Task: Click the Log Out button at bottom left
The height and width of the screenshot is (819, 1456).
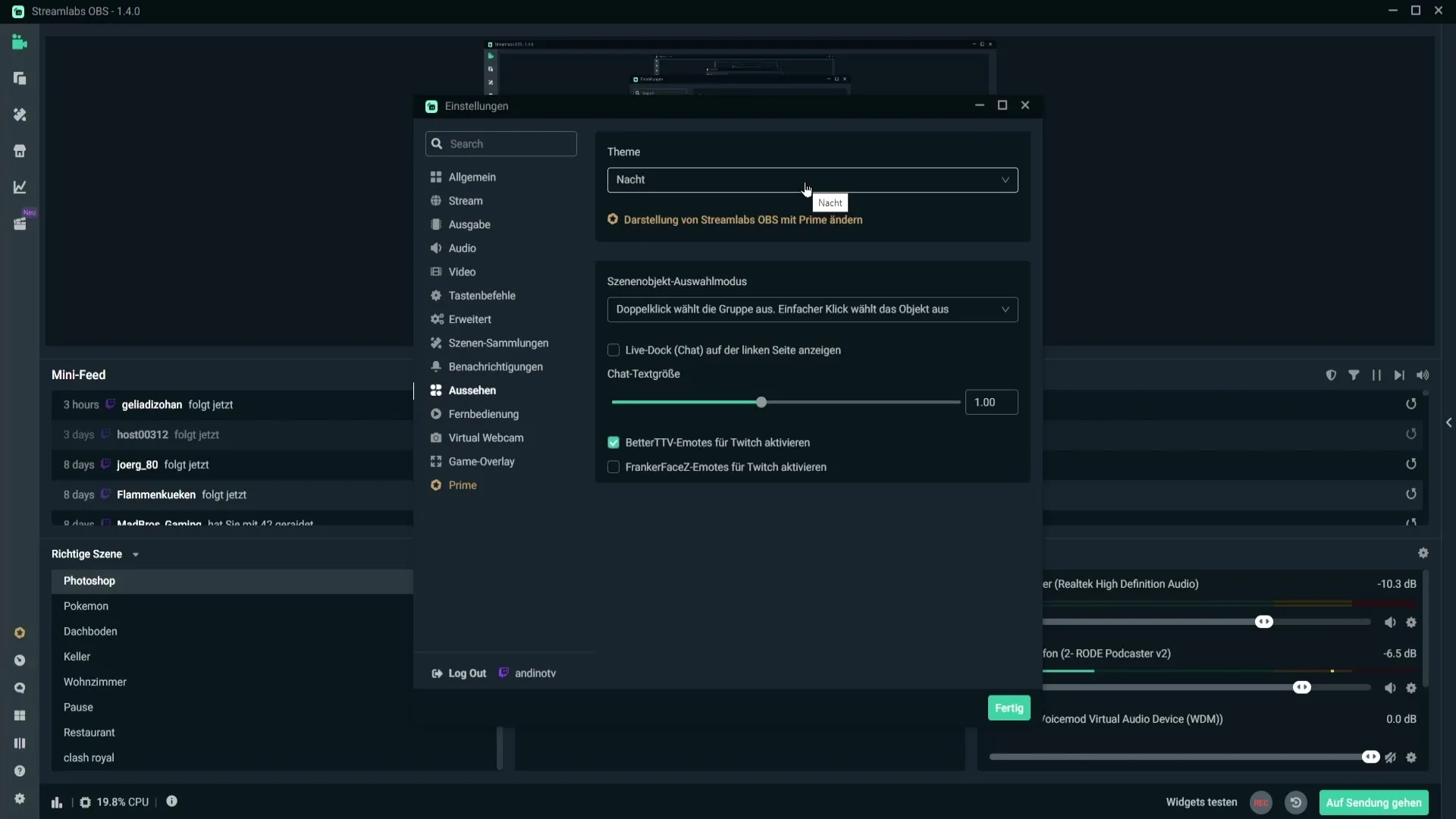Action: pos(460,673)
